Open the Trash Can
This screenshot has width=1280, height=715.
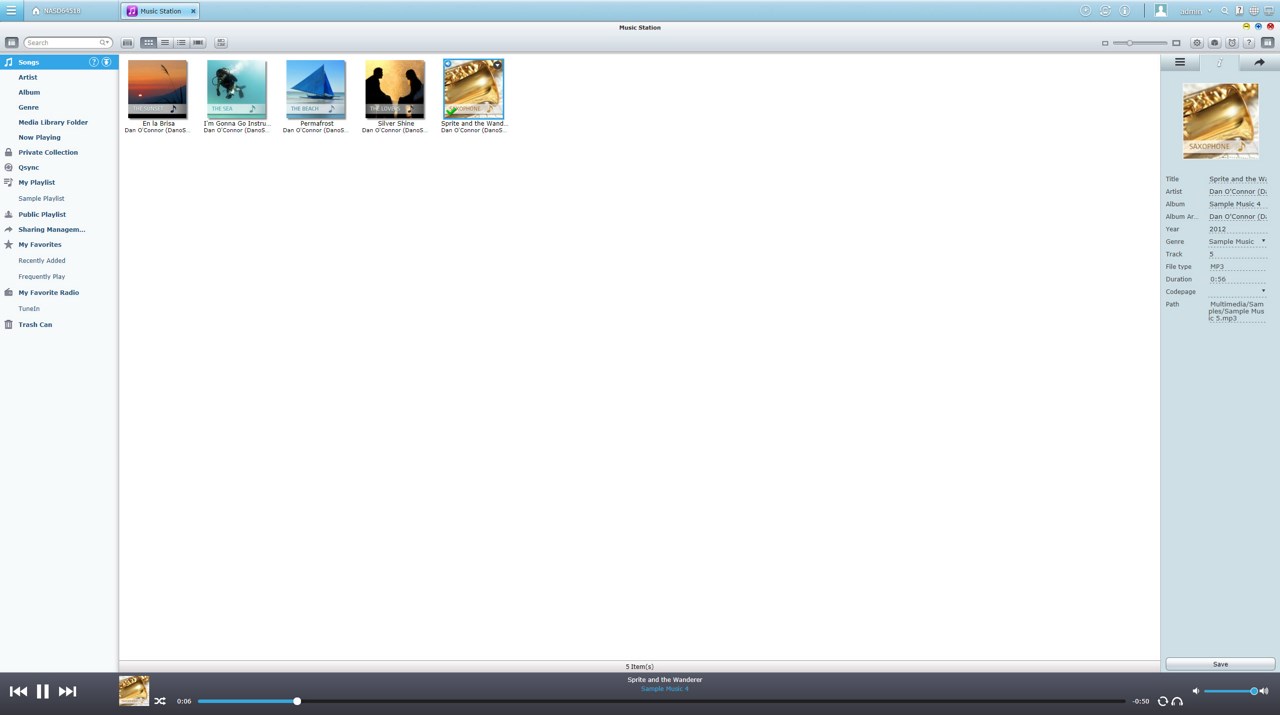pos(35,324)
